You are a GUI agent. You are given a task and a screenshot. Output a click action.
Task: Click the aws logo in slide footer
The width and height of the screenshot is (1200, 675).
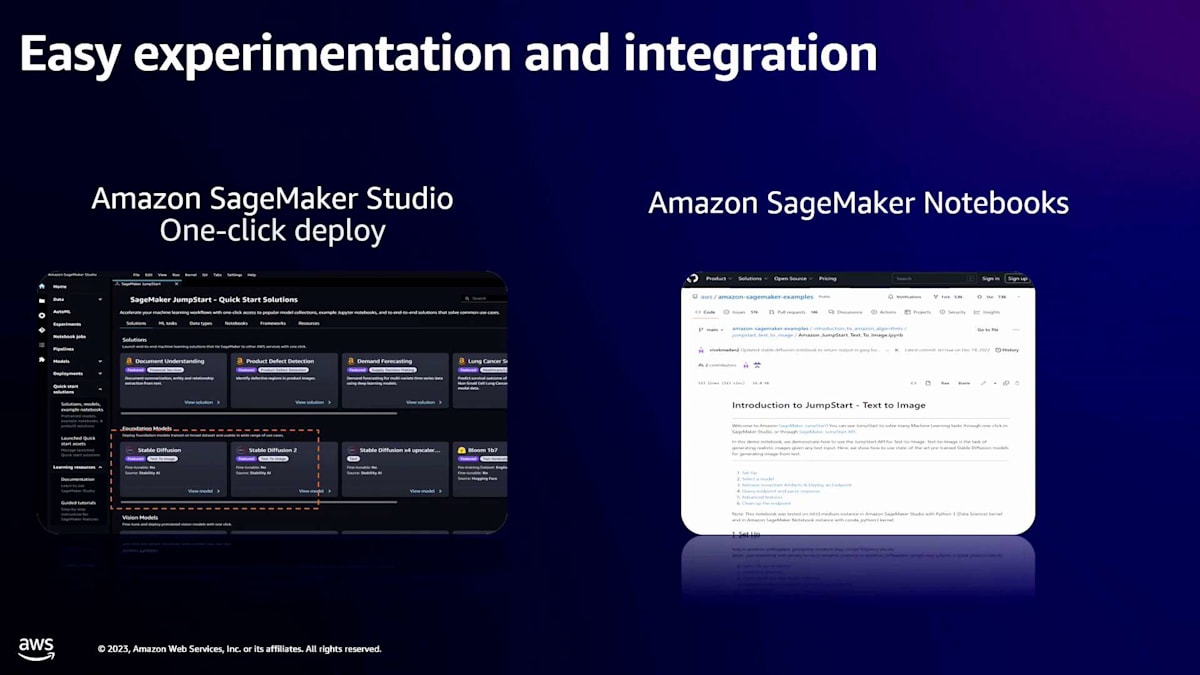36,648
